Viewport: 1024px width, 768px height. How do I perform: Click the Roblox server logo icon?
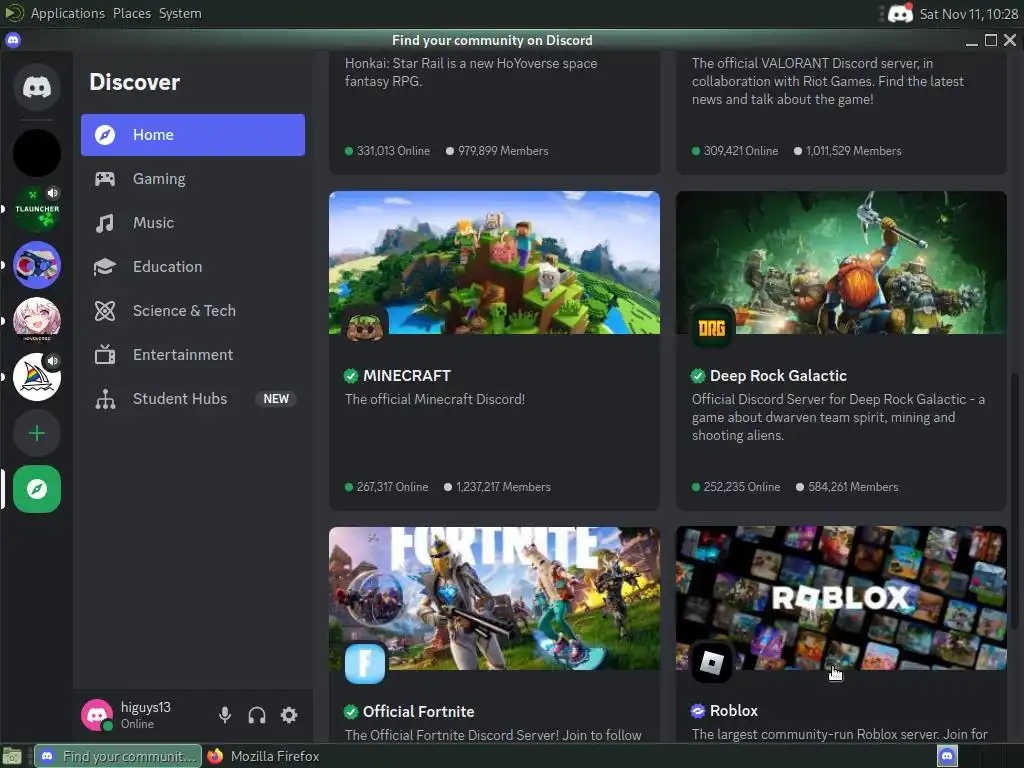coord(711,664)
